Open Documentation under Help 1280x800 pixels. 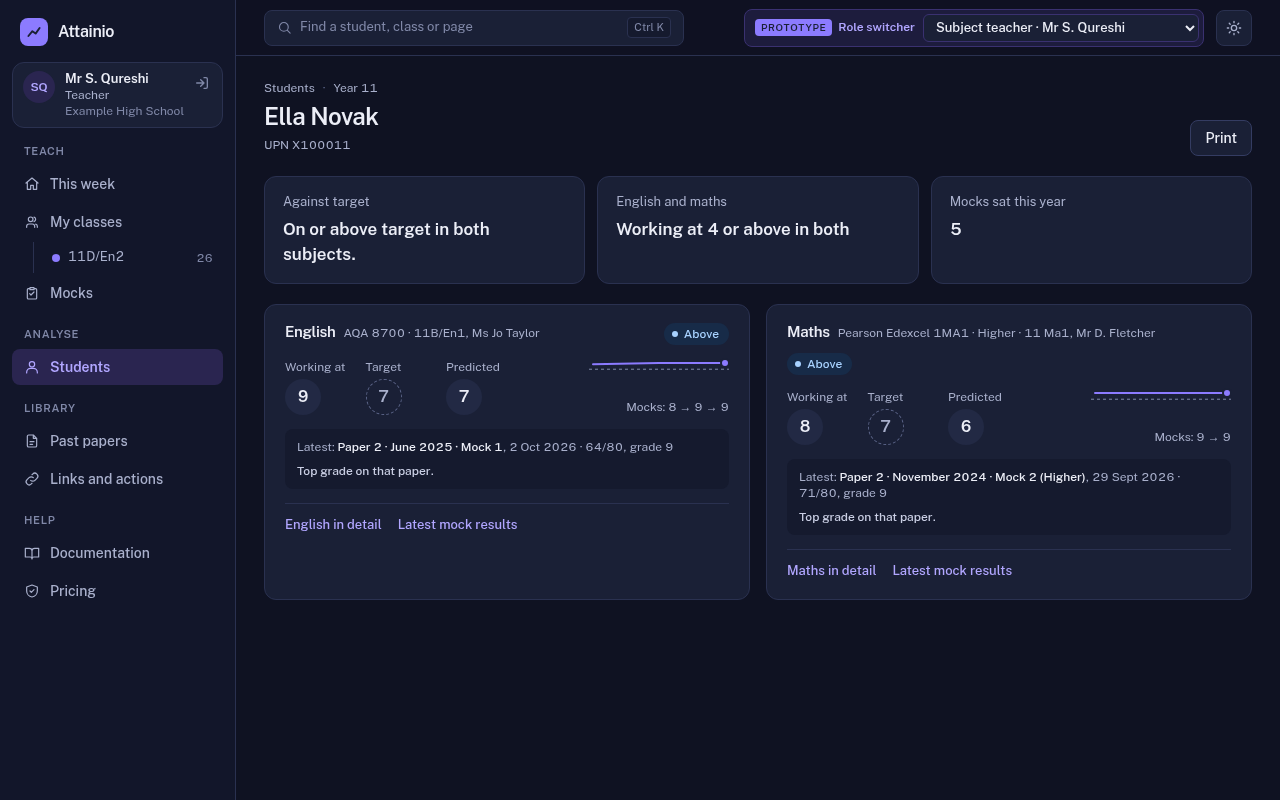(x=117, y=553)
